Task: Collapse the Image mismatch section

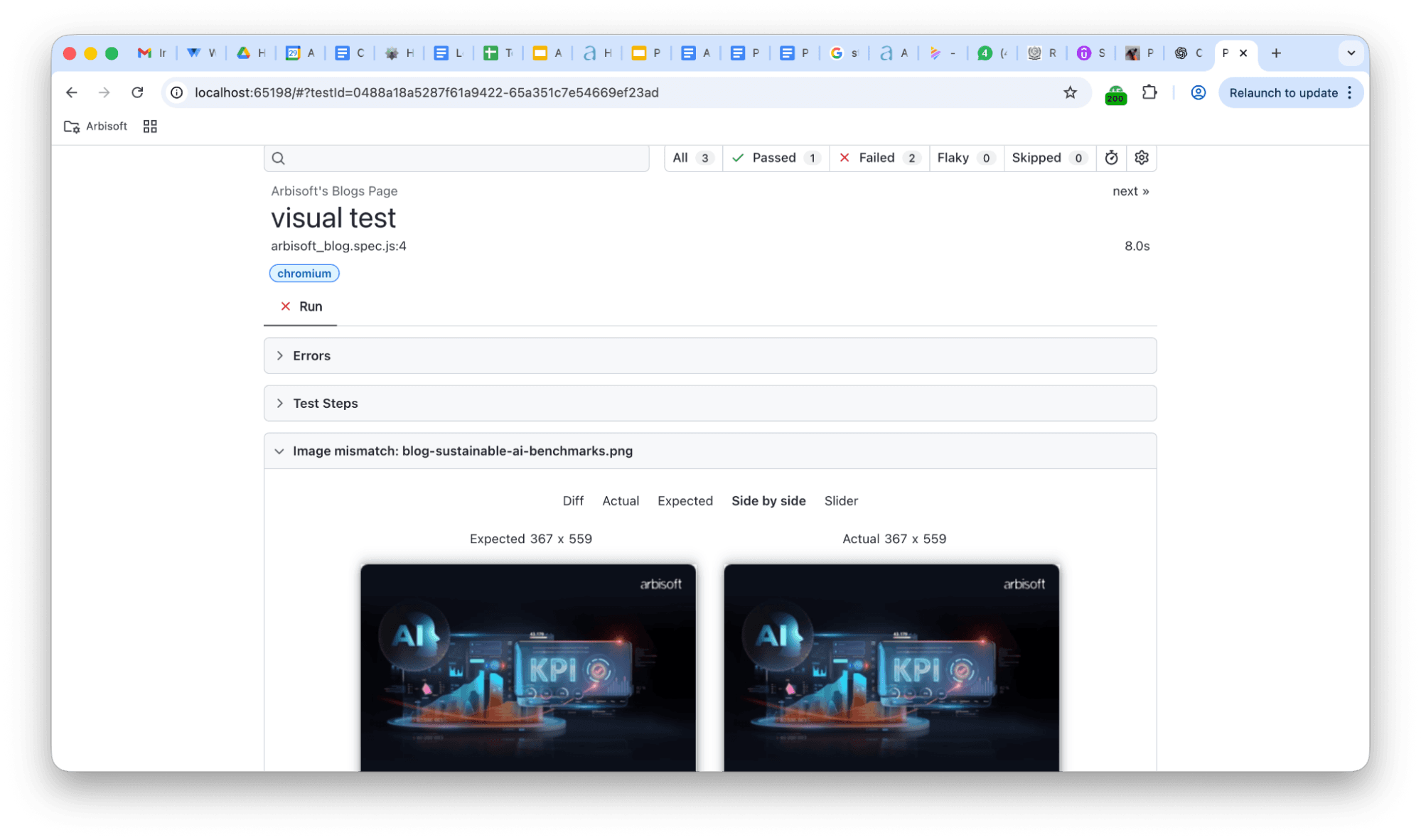Action: click(279, 451)
